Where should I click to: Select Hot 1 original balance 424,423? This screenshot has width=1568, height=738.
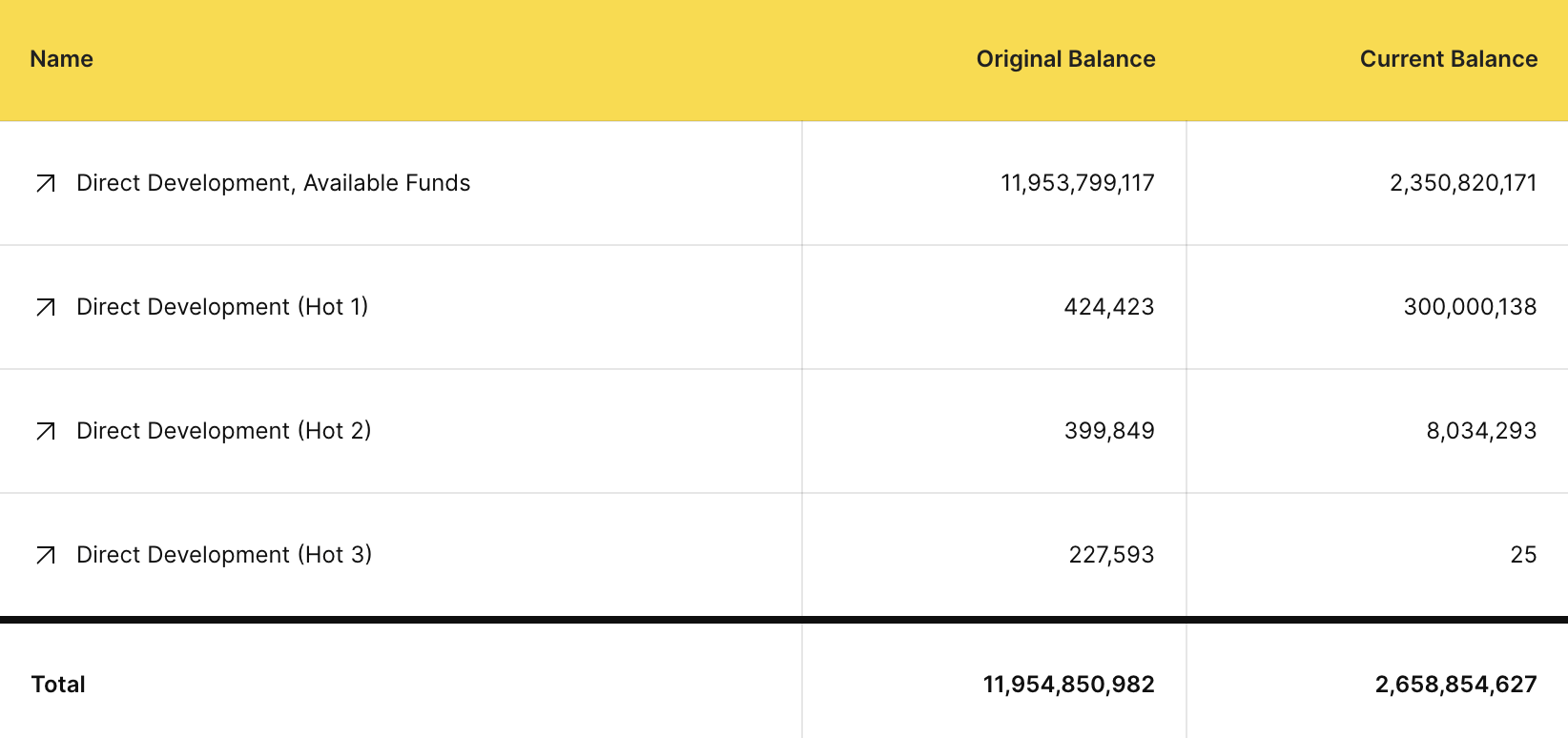(x=1108, y=307)
